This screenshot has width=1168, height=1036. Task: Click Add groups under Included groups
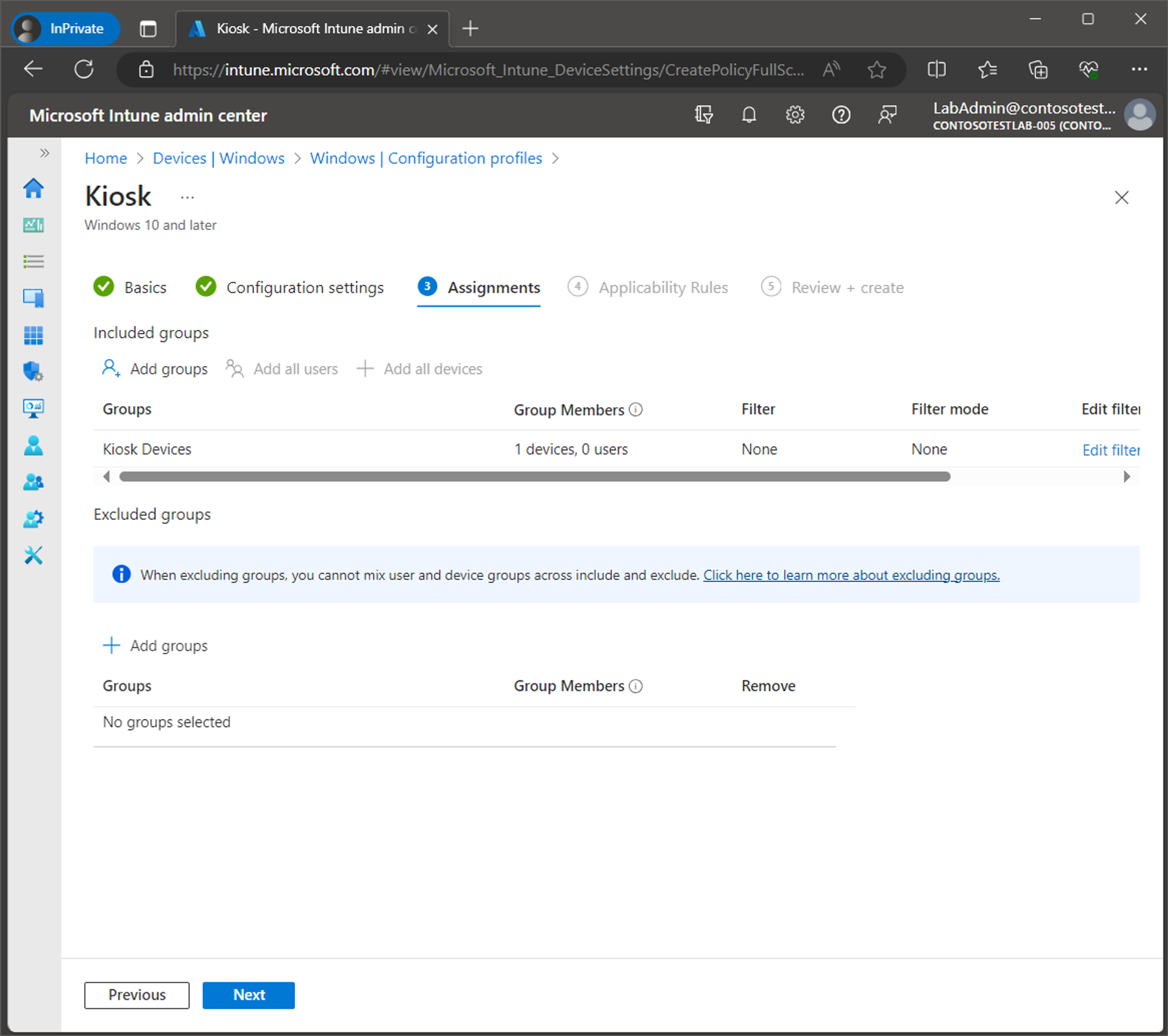154,369
